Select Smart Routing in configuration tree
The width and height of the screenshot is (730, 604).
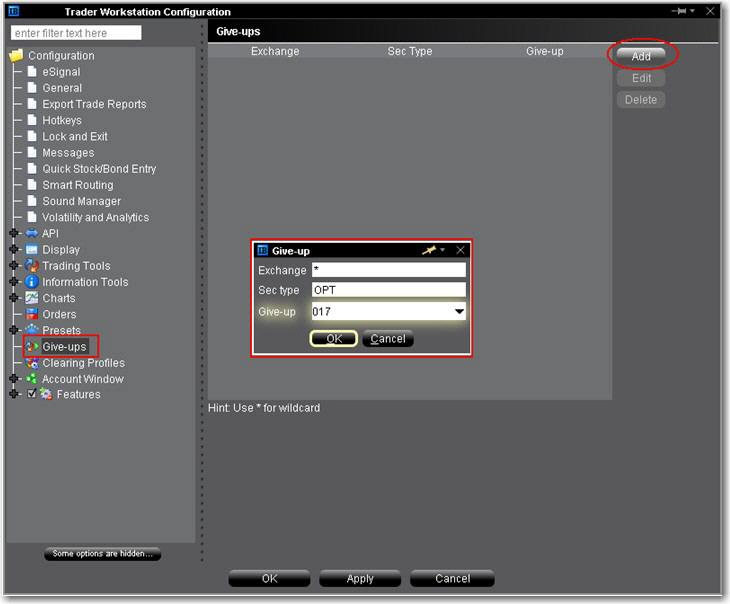coord(77,185)
